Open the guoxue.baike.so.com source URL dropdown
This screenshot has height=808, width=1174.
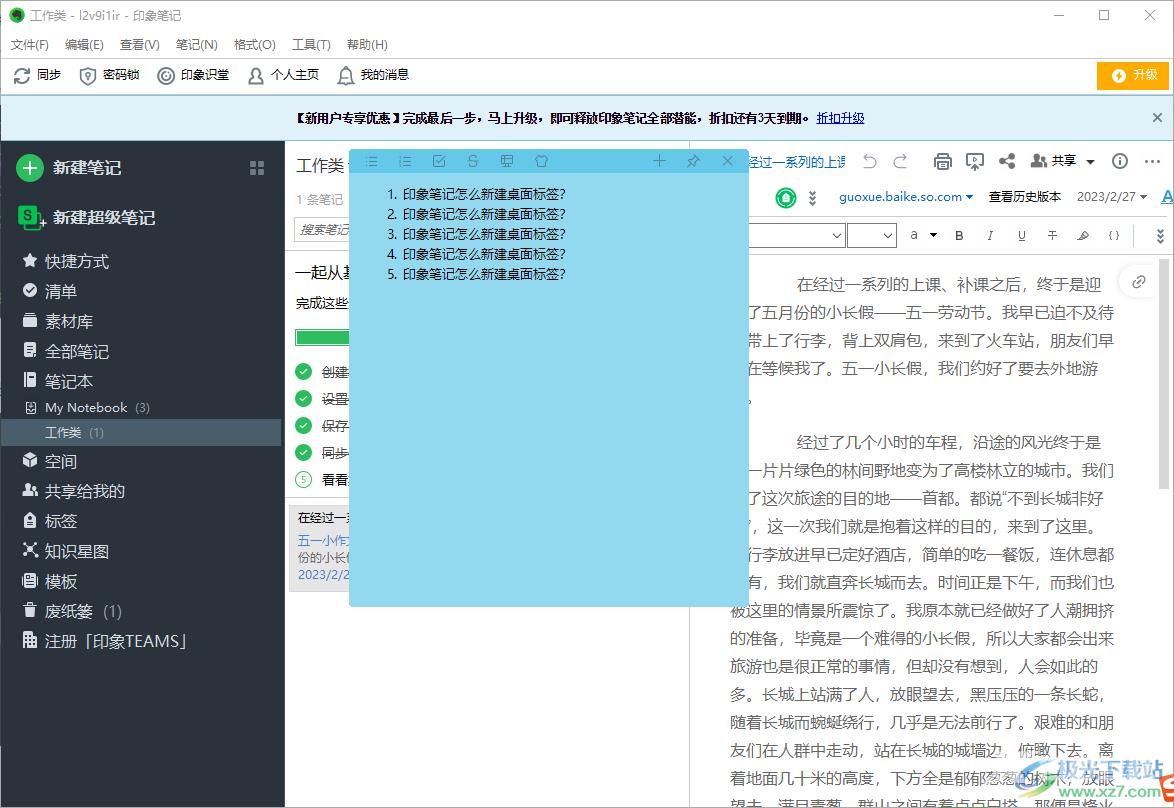[906, 197]
